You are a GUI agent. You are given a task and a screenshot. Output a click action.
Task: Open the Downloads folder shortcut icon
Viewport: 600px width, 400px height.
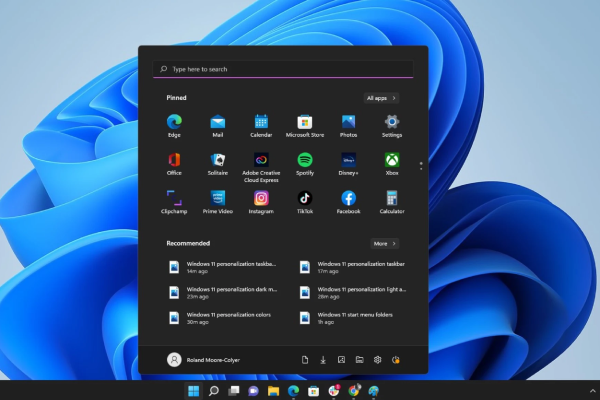click(323, 360)
